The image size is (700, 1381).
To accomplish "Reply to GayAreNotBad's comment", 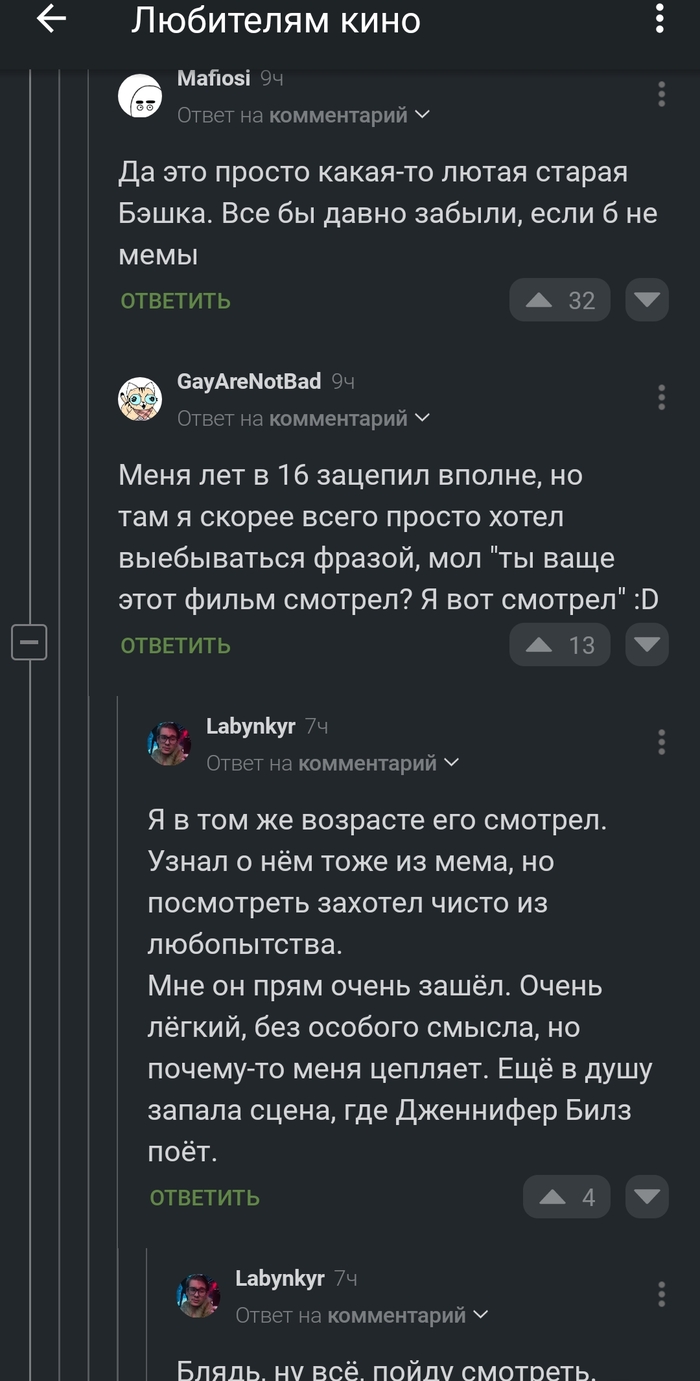I will [x=176, y=646].
